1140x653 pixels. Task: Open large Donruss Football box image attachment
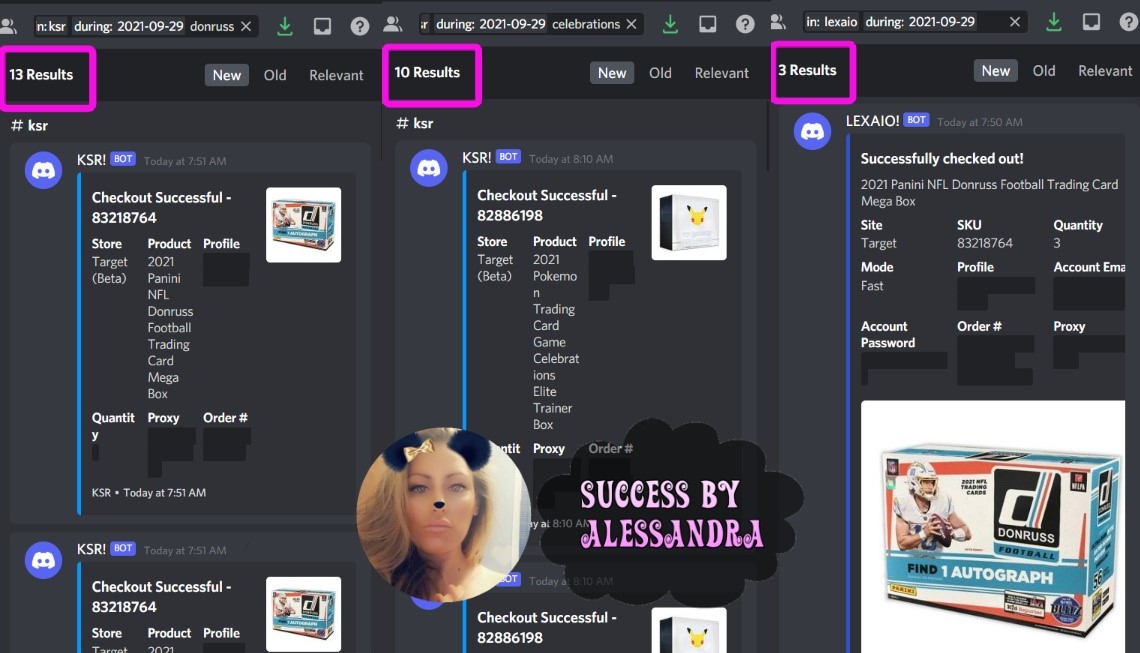pos(993,526)
